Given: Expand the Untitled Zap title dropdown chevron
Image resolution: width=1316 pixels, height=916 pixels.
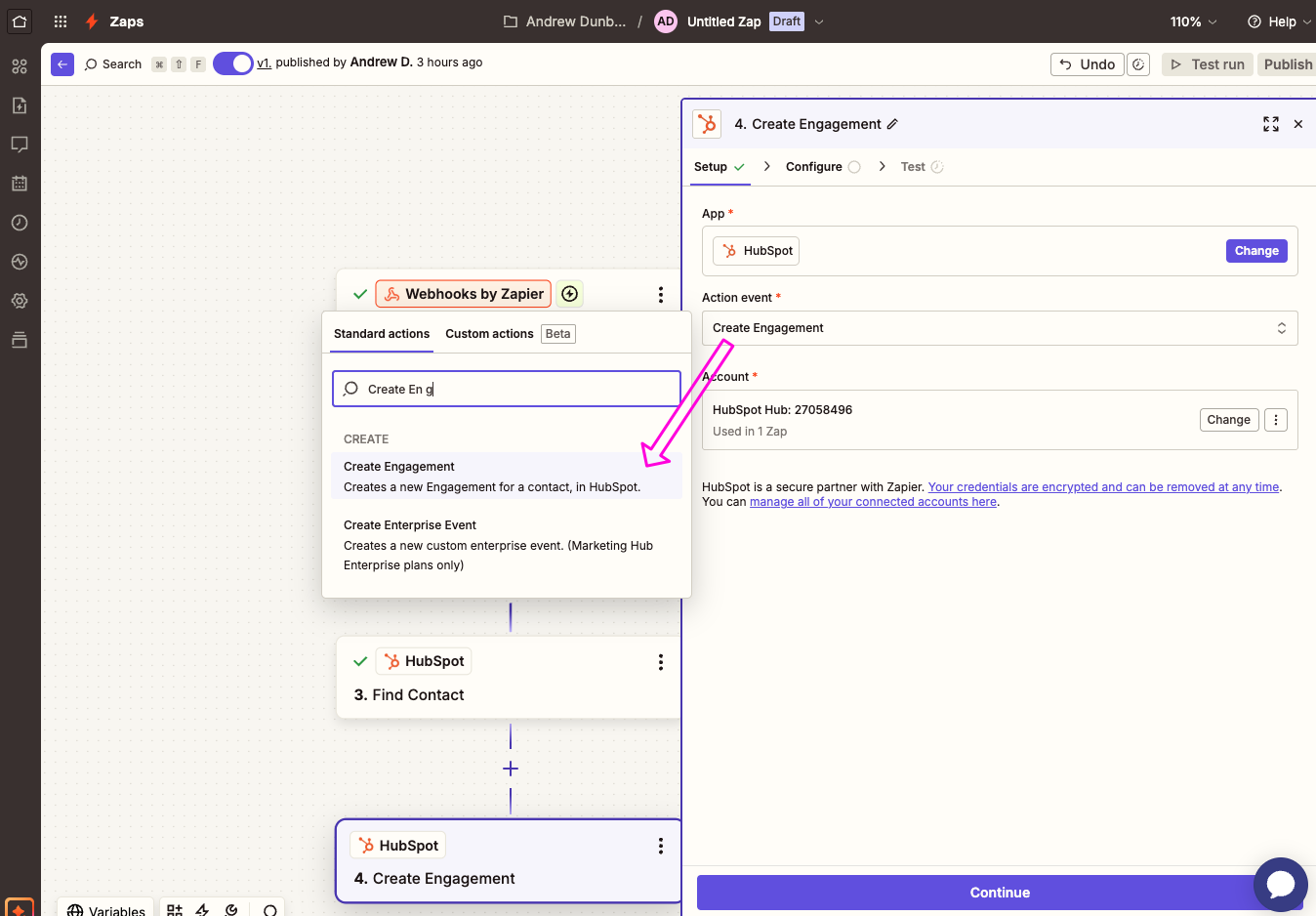Looking at the screenshot, I should tap(819, 21).
